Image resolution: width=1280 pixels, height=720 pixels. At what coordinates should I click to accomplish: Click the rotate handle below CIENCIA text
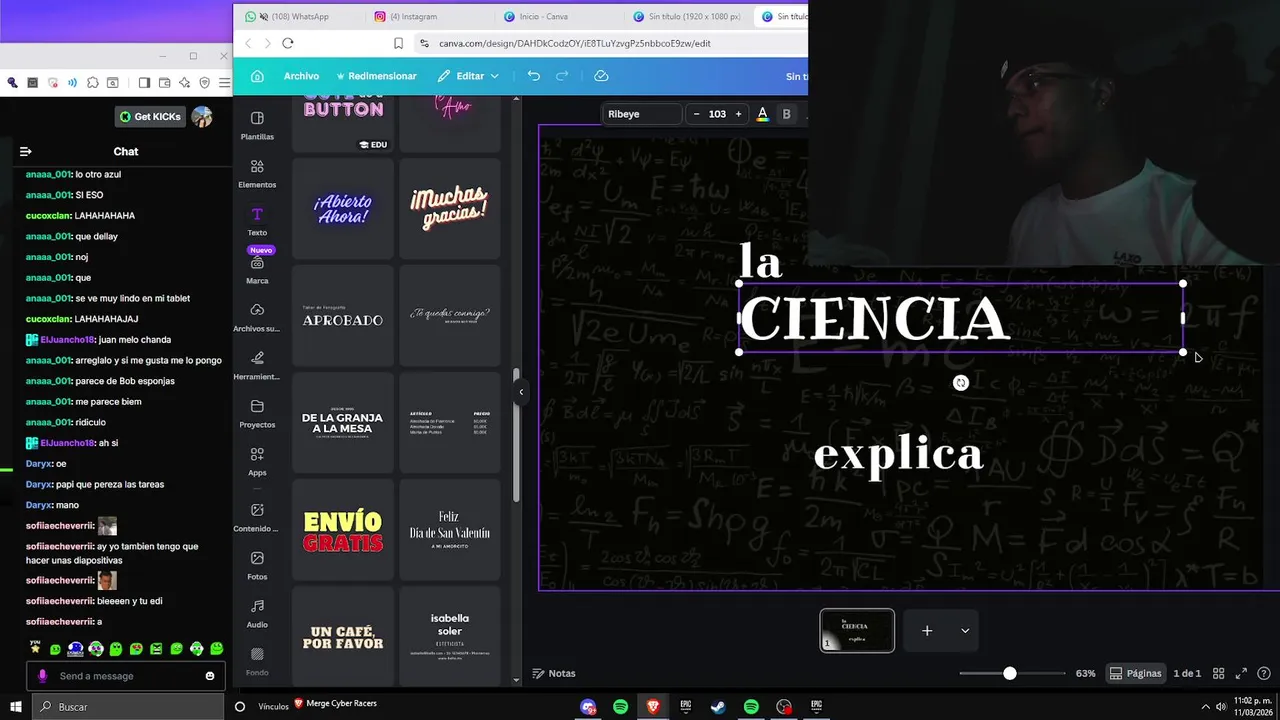[961, 383]
